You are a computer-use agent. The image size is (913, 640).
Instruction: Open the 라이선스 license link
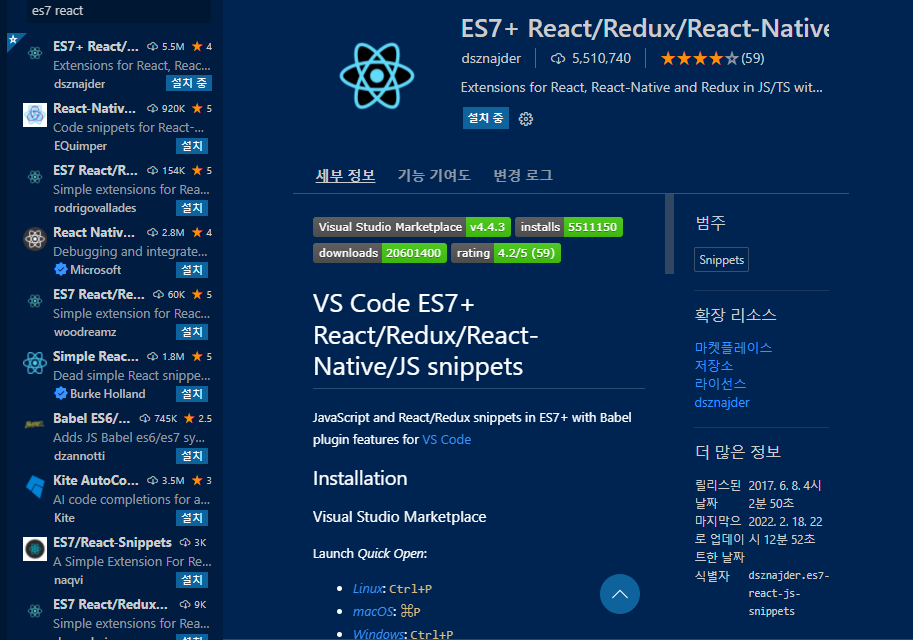(720, 384)
